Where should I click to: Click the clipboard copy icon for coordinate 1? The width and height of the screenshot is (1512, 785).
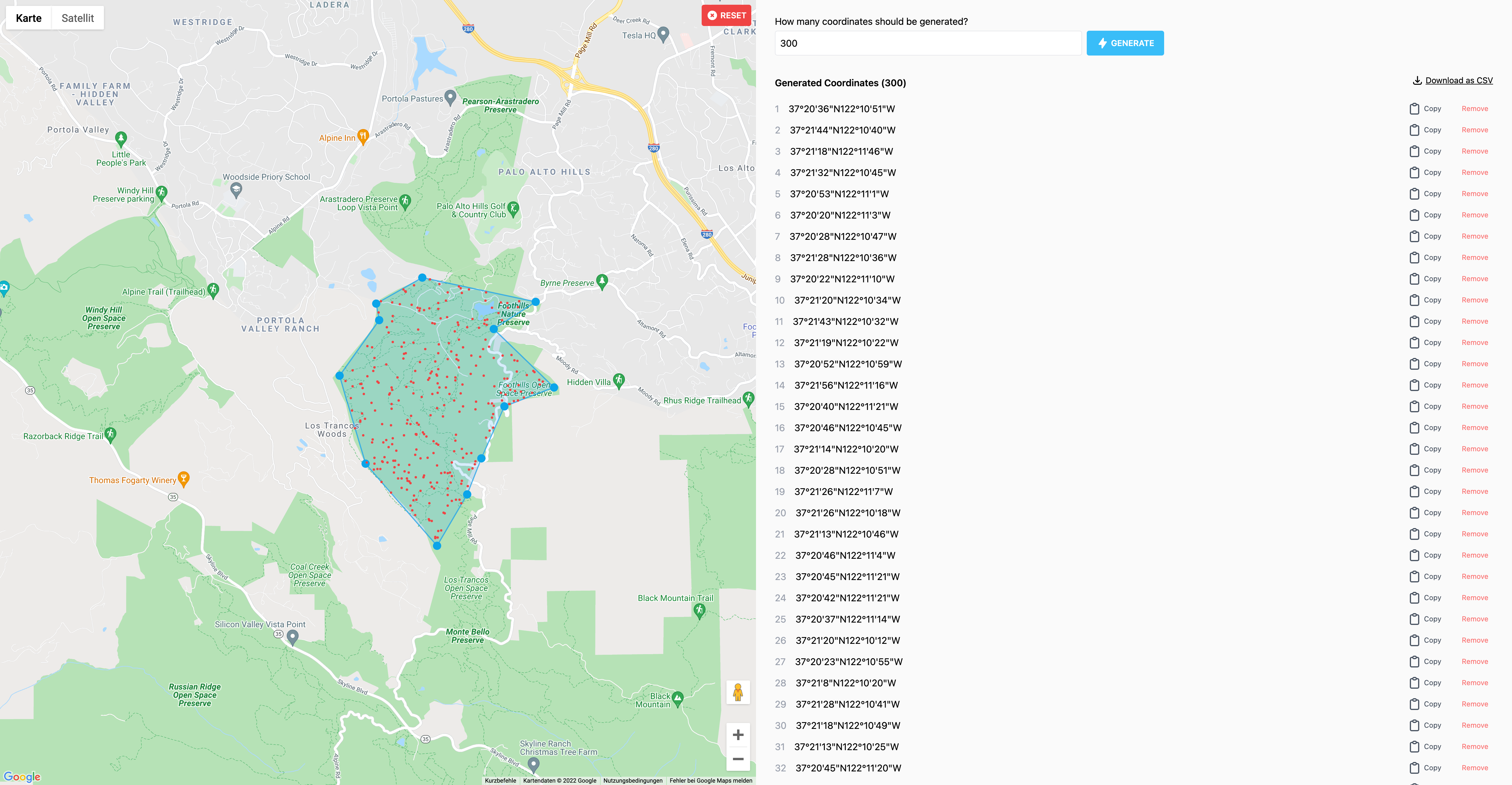[1415, 109]
